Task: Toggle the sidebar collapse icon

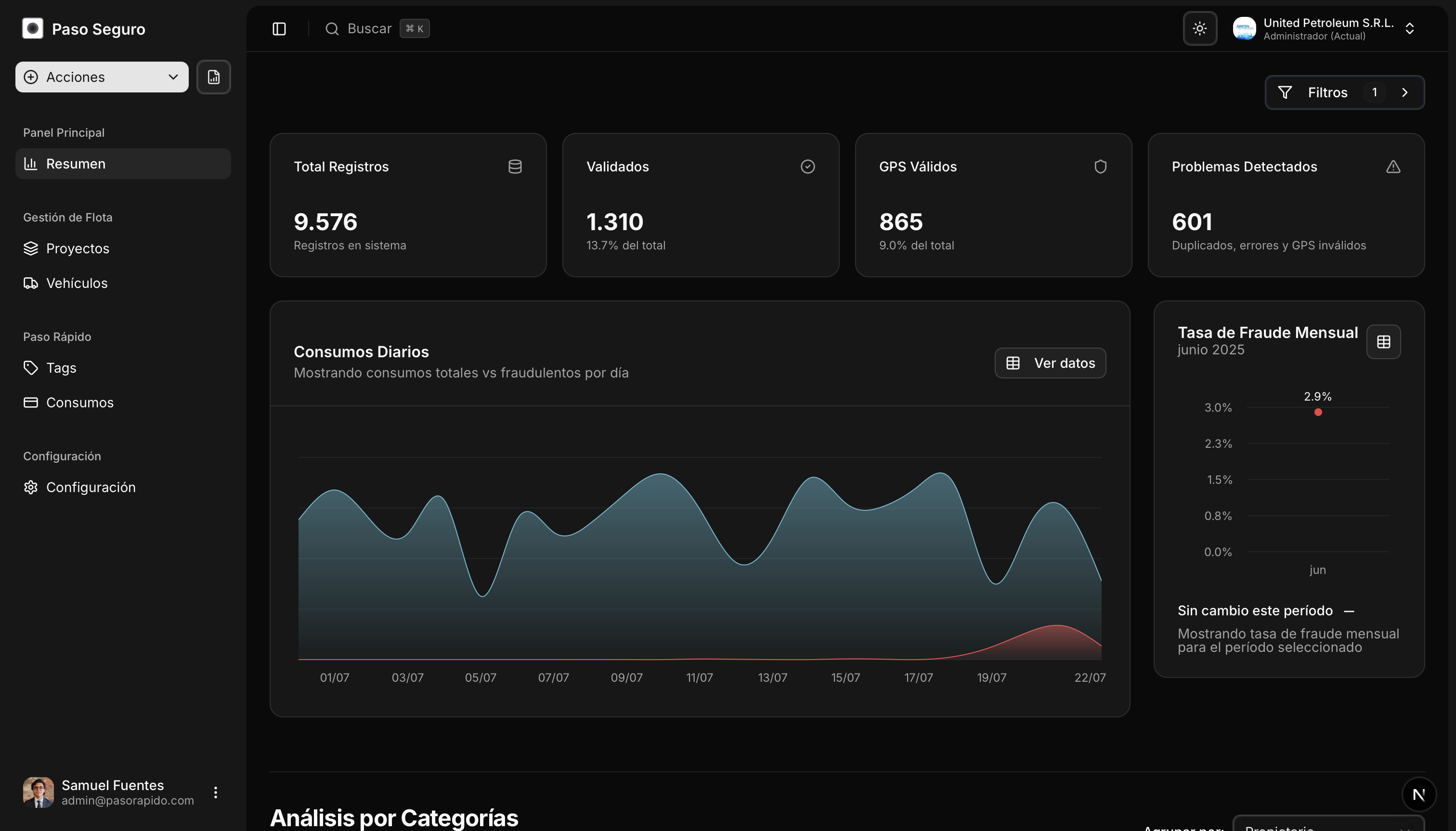Action: point(280,28)
